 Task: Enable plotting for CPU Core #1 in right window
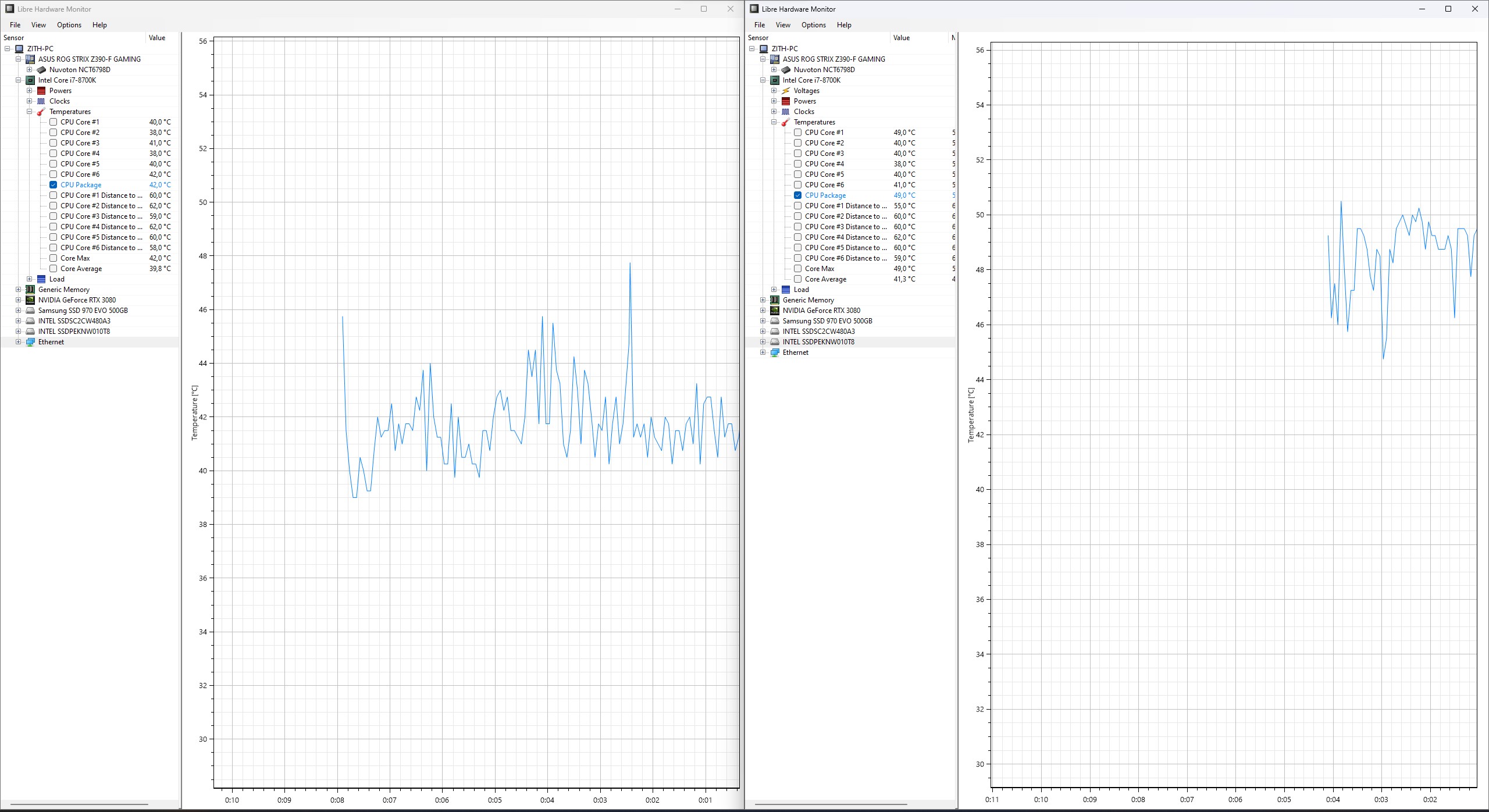[x=797, y=132]
